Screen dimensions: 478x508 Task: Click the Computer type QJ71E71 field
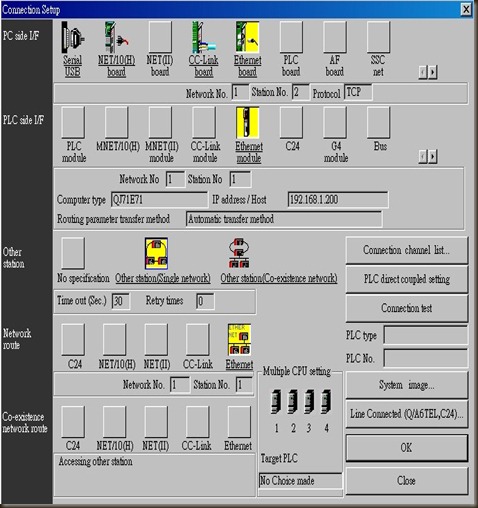159,200
